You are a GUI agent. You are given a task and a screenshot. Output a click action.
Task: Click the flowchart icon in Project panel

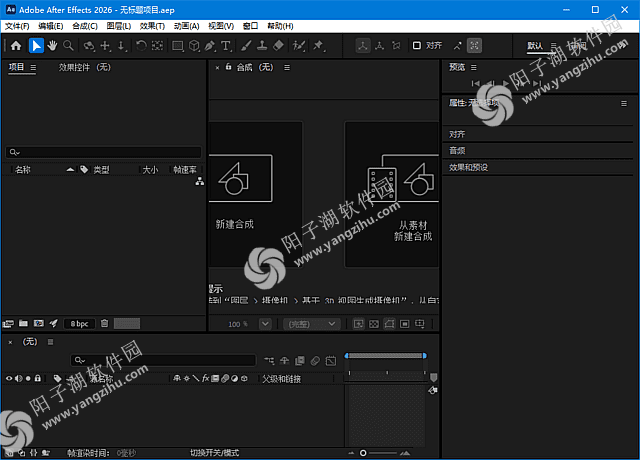point(200,181)
